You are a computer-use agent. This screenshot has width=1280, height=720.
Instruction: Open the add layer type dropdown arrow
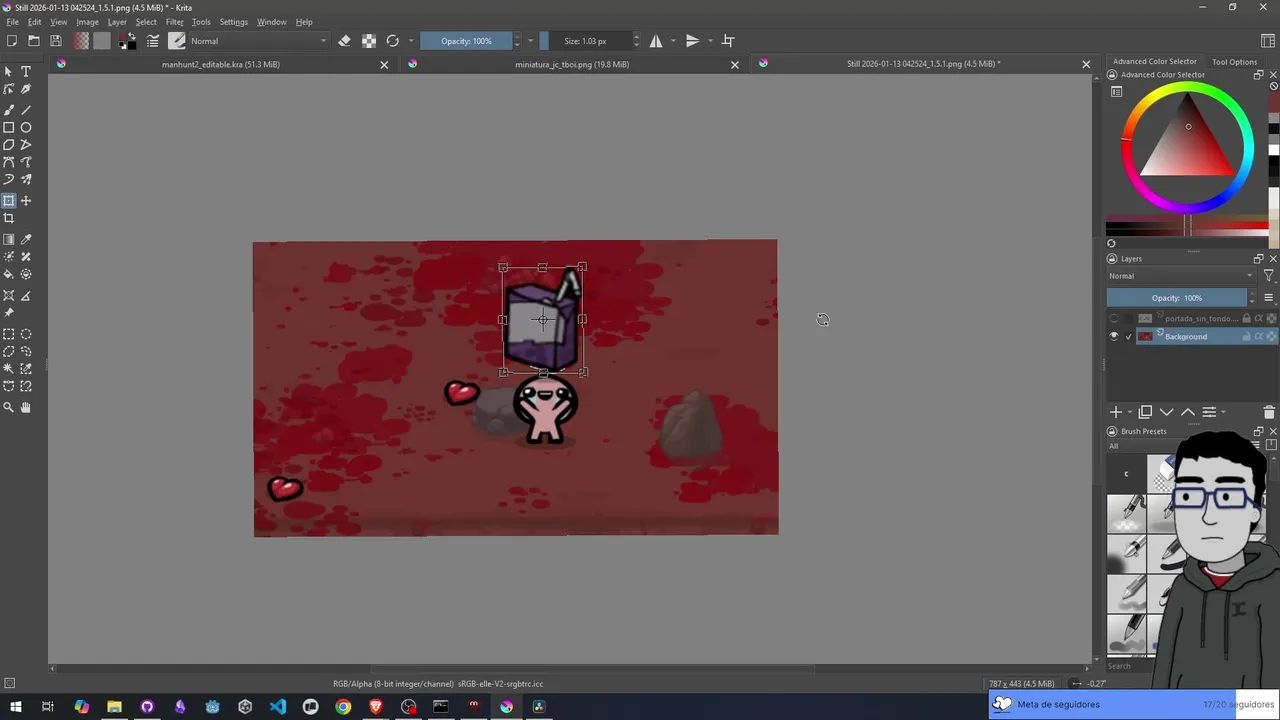pyautogui.click(x=1130, y=412)
